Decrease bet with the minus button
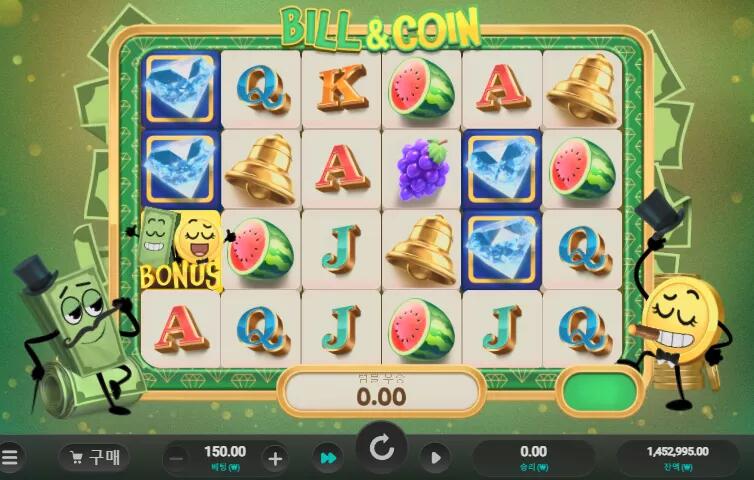 [176, 459]
